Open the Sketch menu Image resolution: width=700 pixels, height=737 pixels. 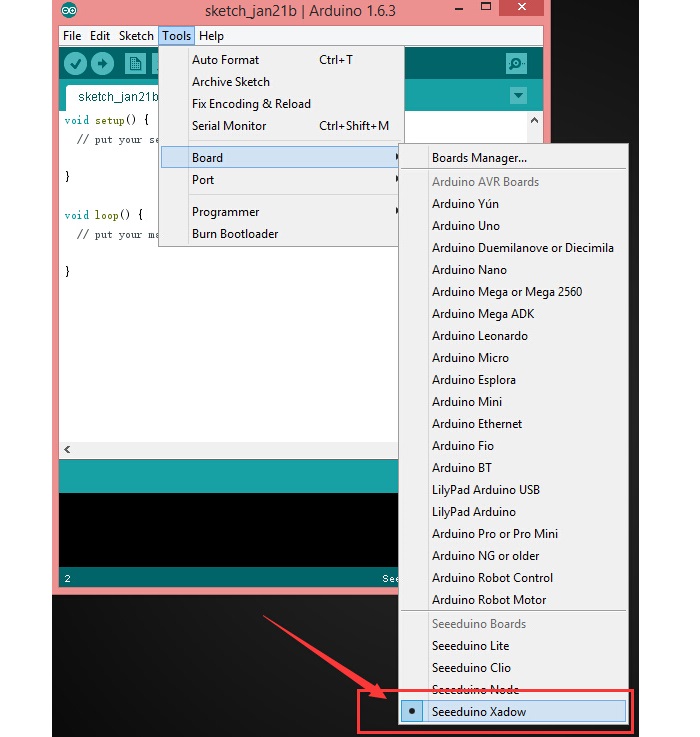(x=136, y=36)
